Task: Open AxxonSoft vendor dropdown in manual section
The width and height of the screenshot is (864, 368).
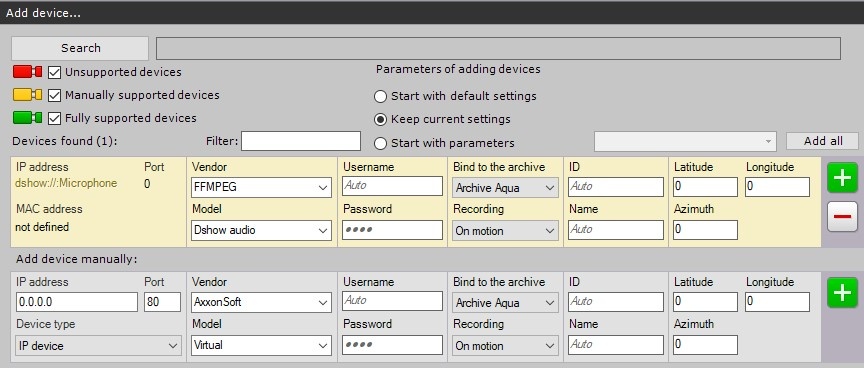Action: 261,302
